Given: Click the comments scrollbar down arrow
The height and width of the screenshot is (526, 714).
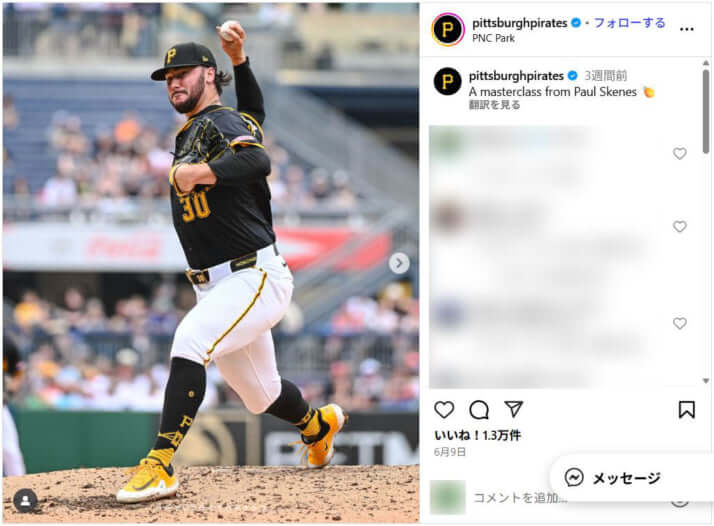Looking at the screenshot, I should click(x=706, y=381).
